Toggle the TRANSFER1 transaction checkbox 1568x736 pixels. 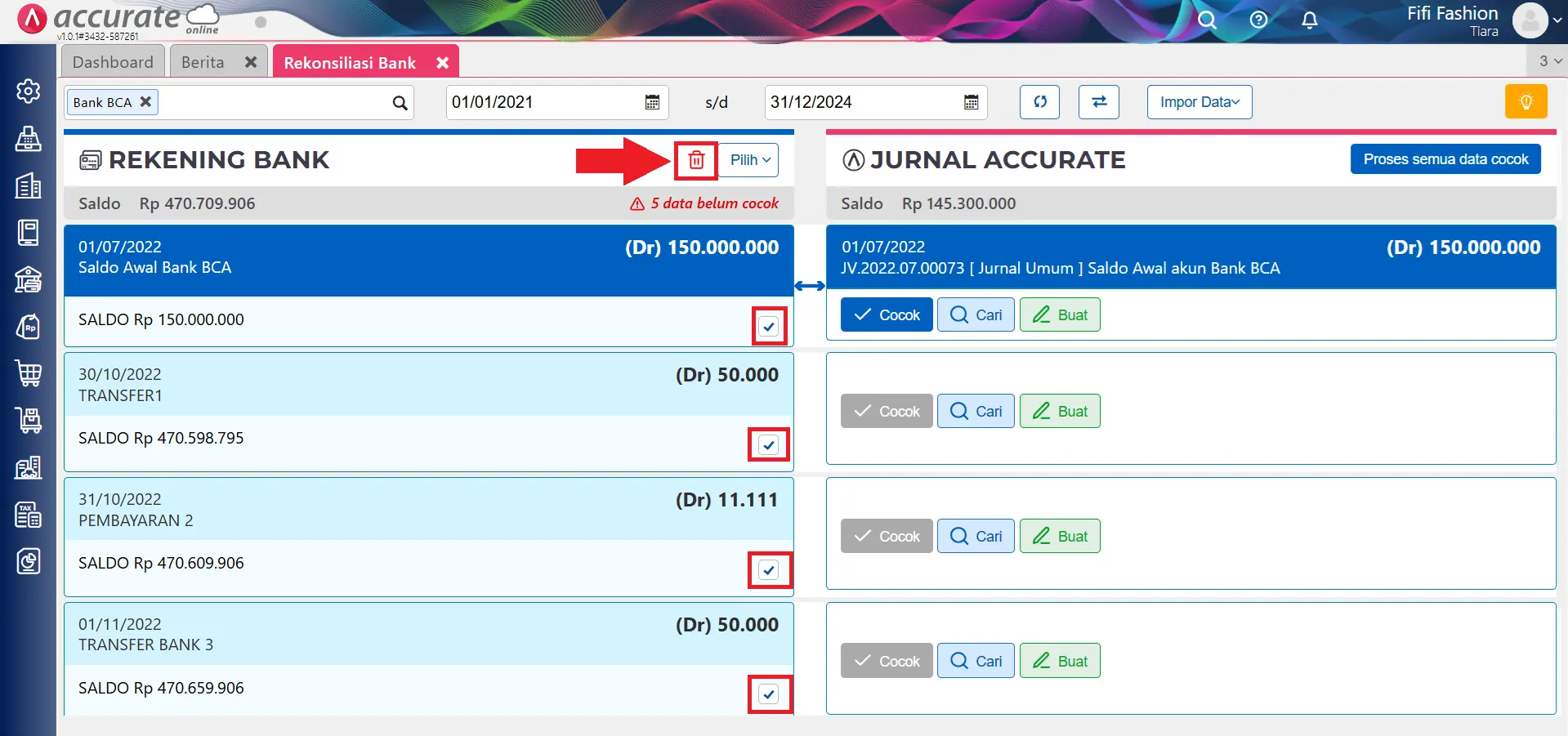coord(768,445)
